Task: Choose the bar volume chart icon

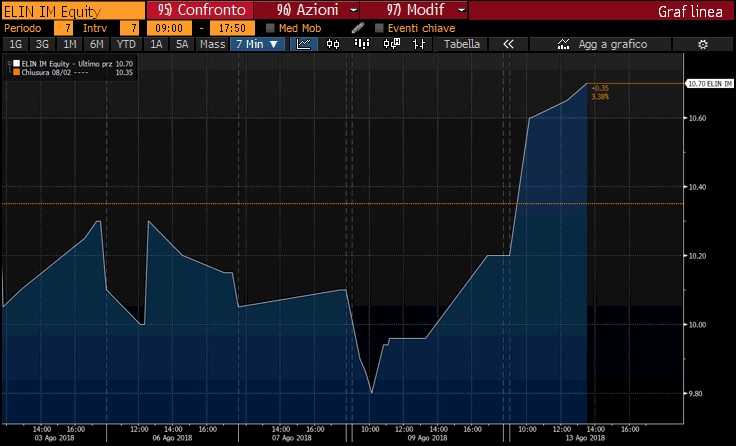Action: pyautogui.click(x=362, y=44)
